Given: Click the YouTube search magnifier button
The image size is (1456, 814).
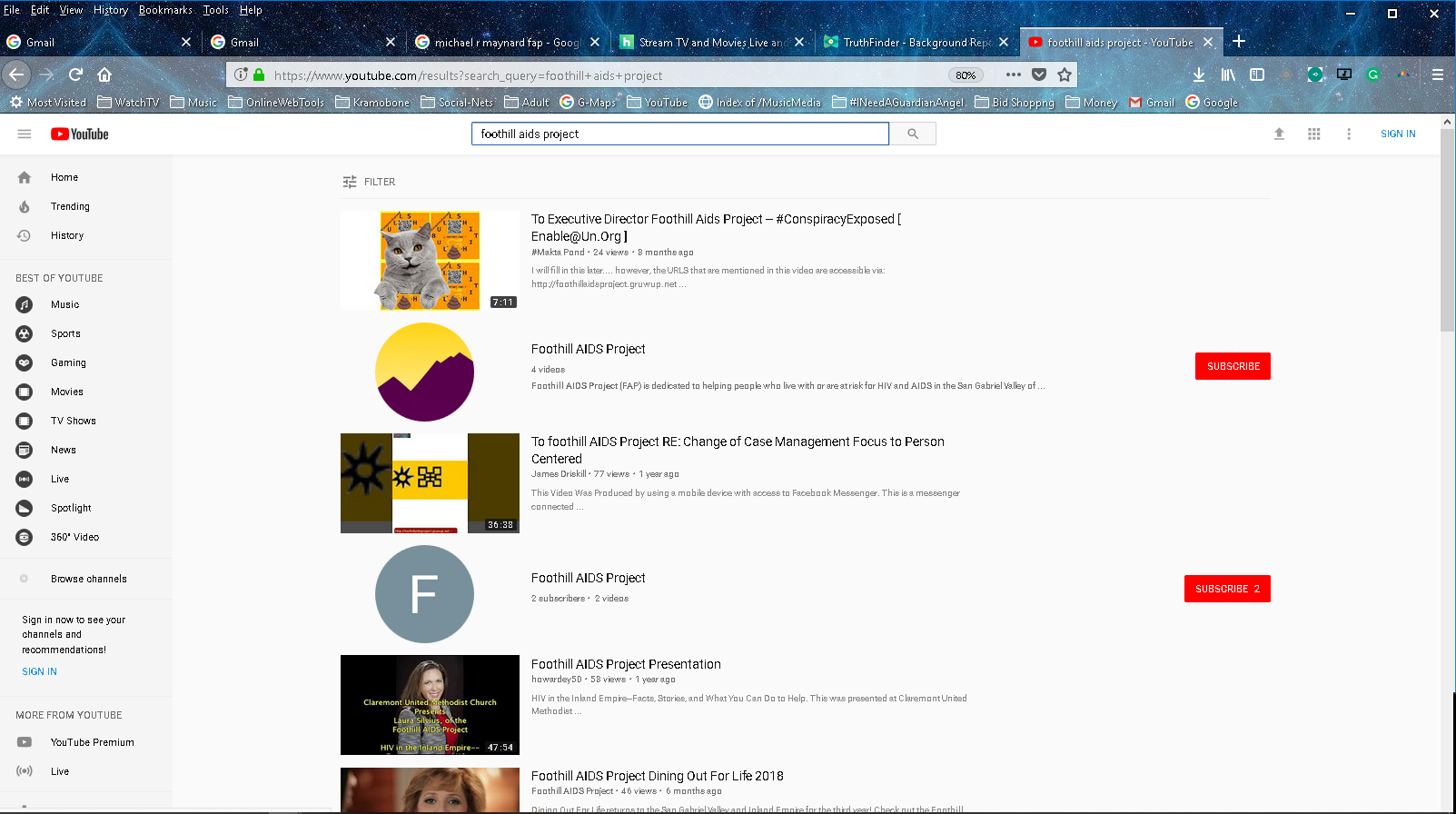Looking at the screenshot, I should pyautogui.click(x=913, y=134).
